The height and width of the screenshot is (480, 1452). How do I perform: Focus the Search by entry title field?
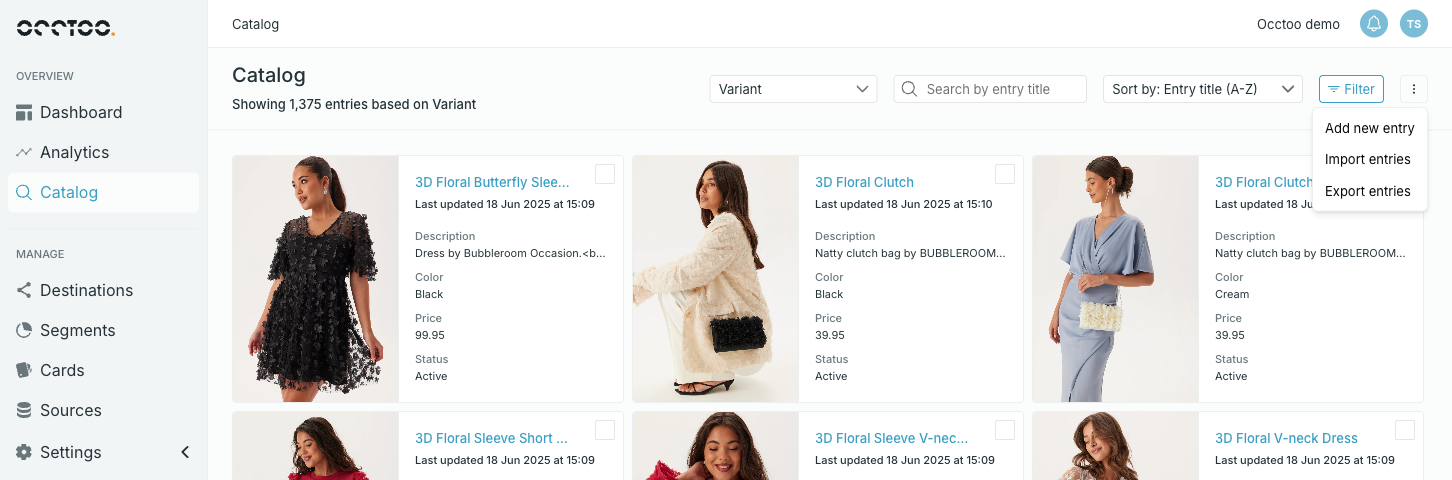990,89
